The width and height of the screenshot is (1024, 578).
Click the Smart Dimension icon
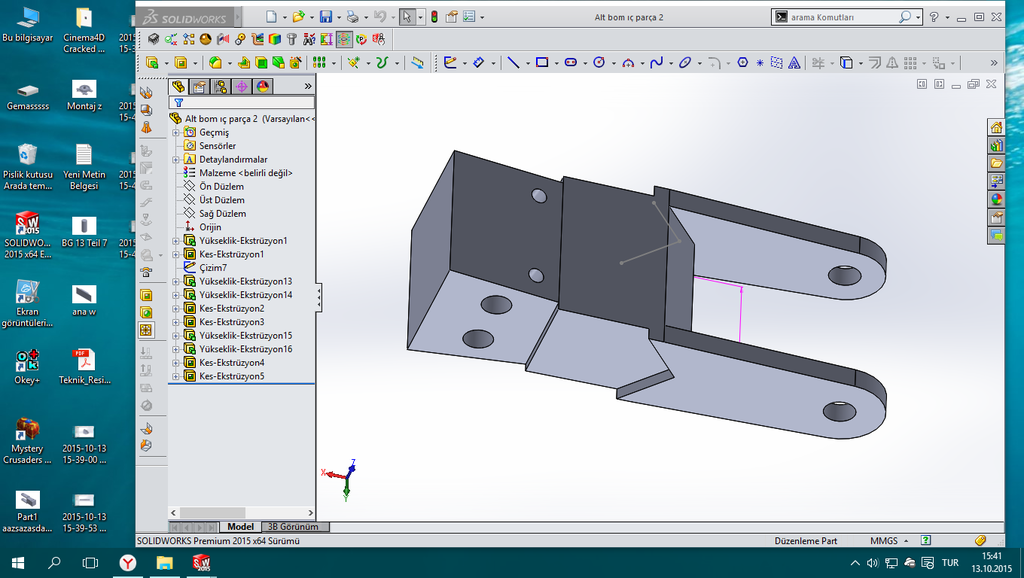pos(478,62)
